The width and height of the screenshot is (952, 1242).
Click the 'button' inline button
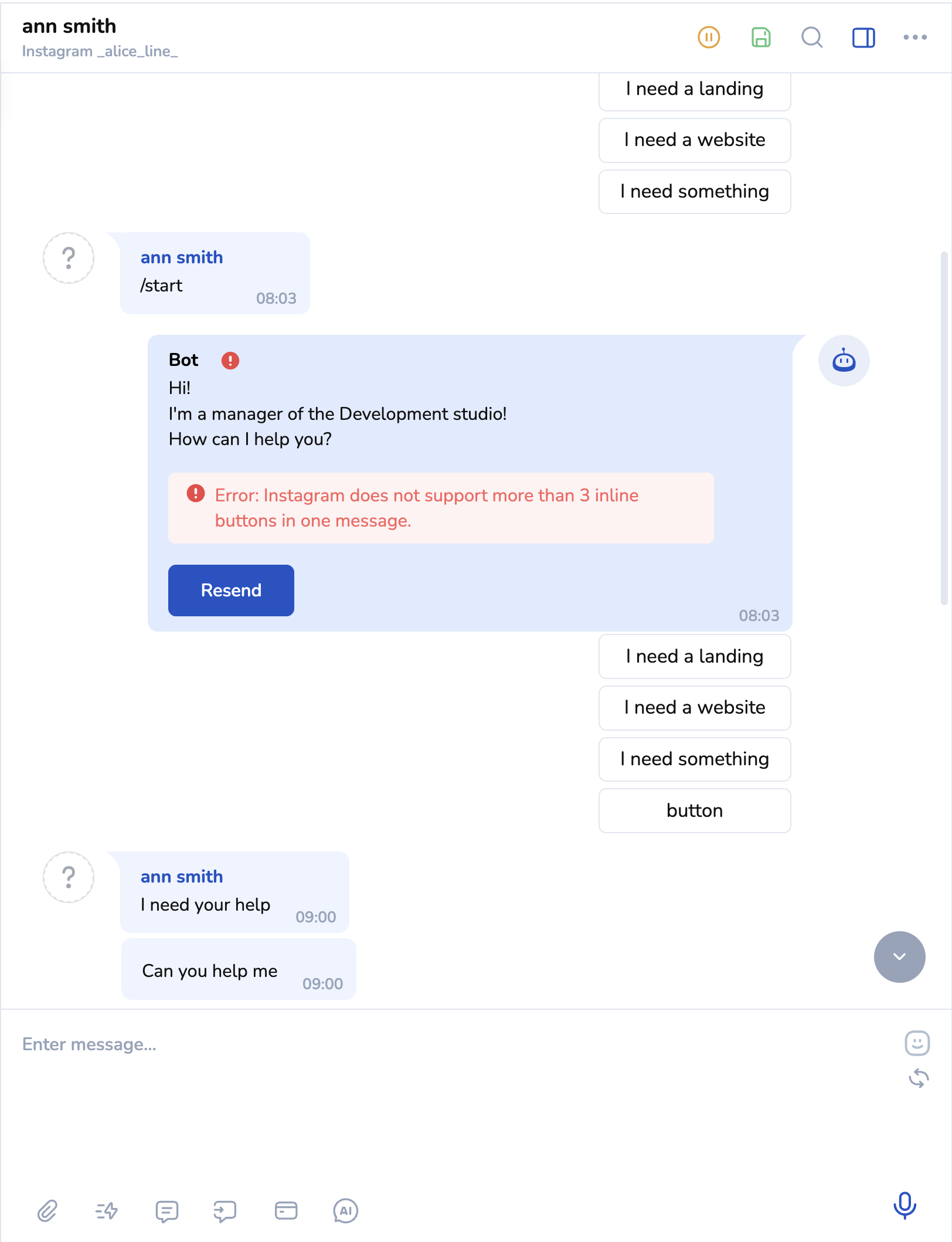[695, 810]
